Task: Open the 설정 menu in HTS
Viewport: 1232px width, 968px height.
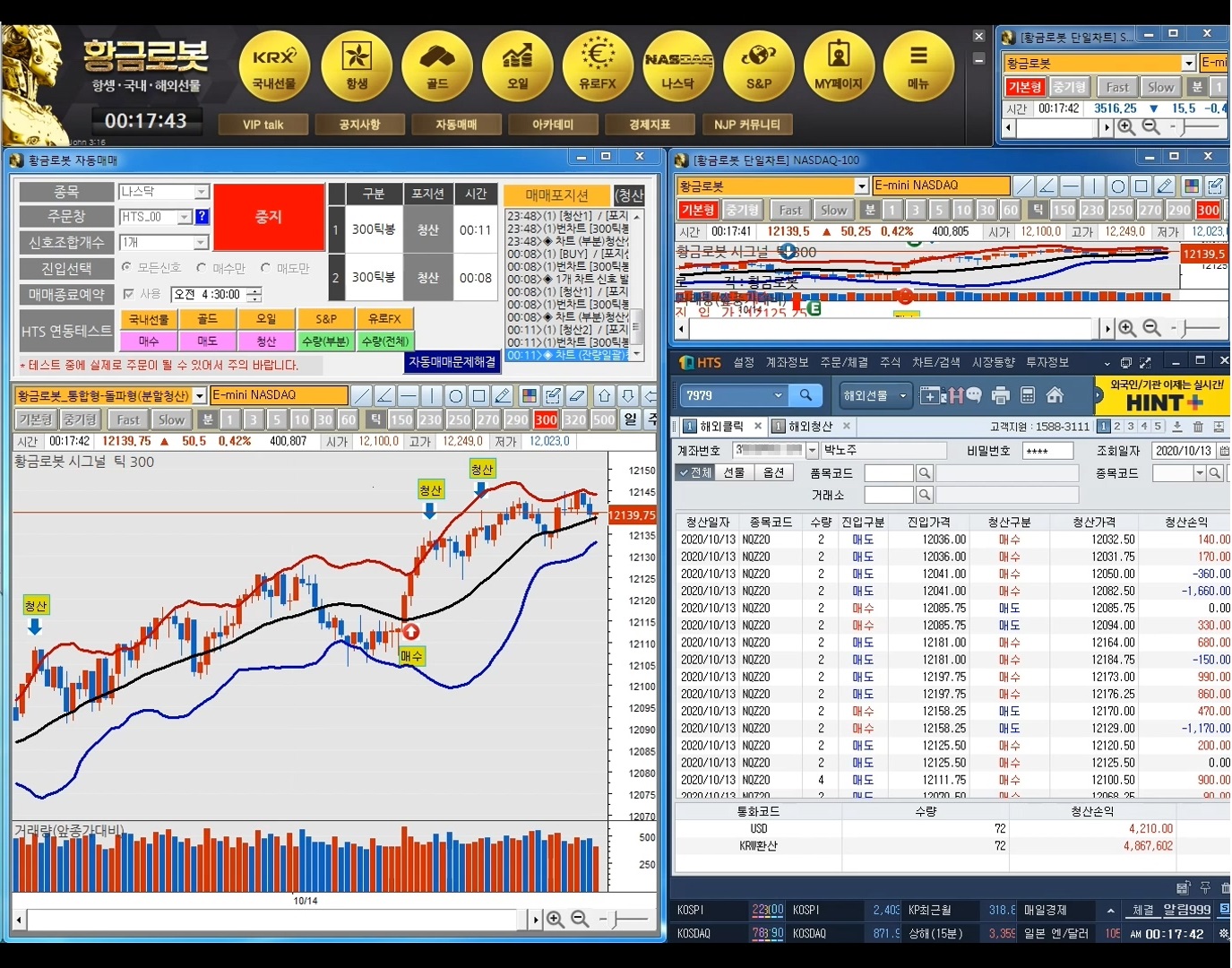Action: coord(744,362)
